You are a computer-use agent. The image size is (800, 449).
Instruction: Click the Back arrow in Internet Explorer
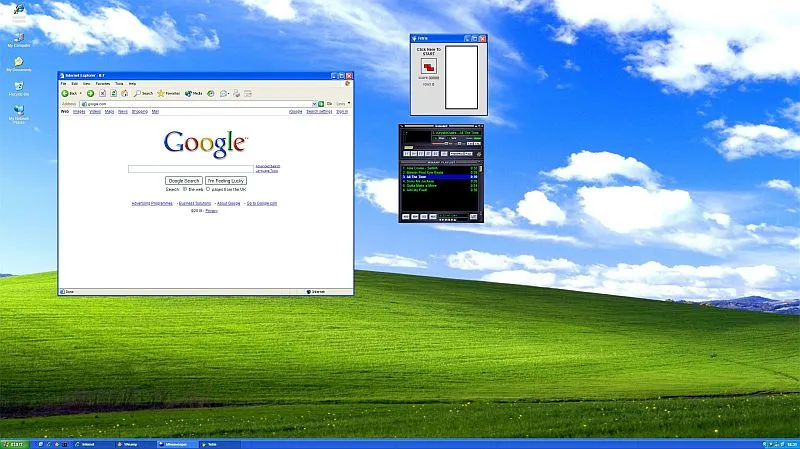click(65, 93)
